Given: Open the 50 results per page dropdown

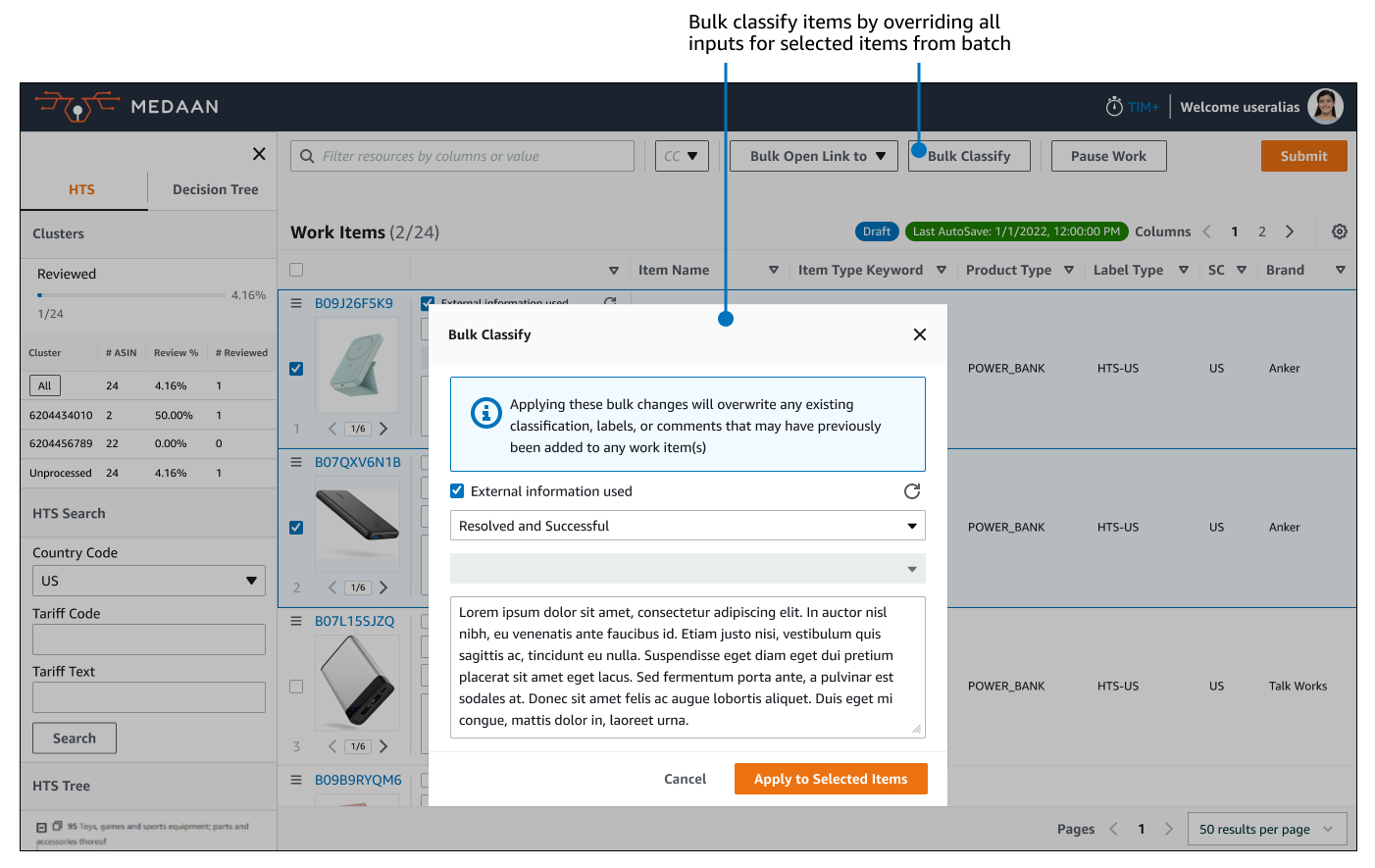Looking at the screenshot, I should (1266, 829).
